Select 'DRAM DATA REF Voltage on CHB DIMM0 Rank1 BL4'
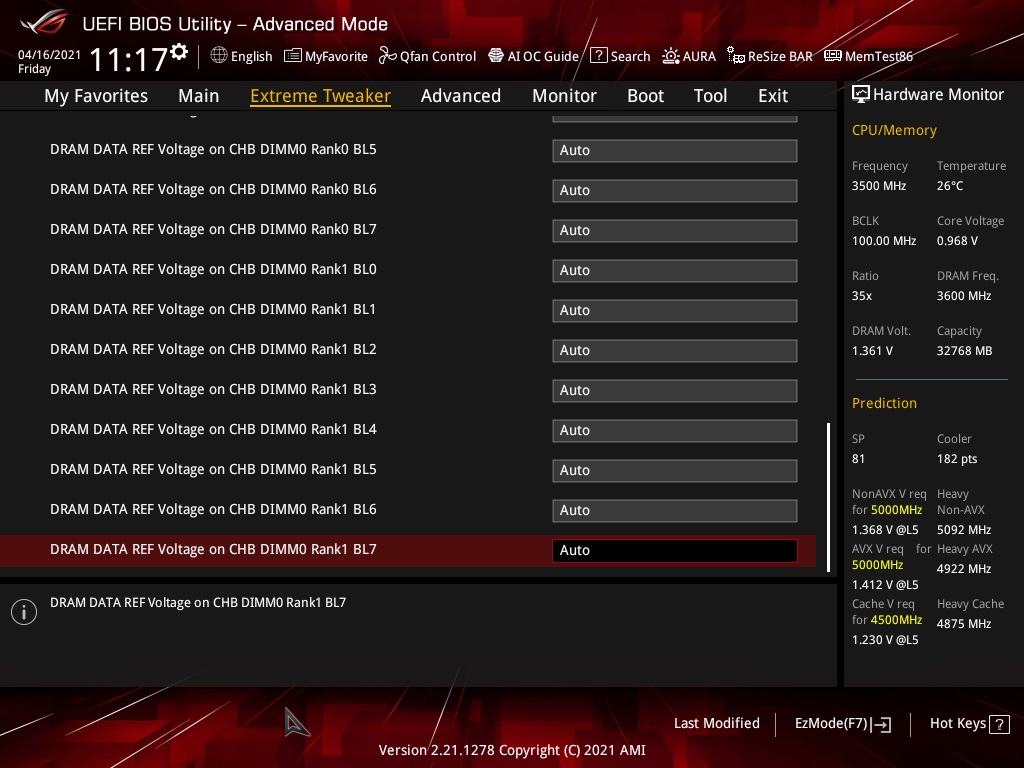This screenshot has height=768, width=1024. (213, 430)
